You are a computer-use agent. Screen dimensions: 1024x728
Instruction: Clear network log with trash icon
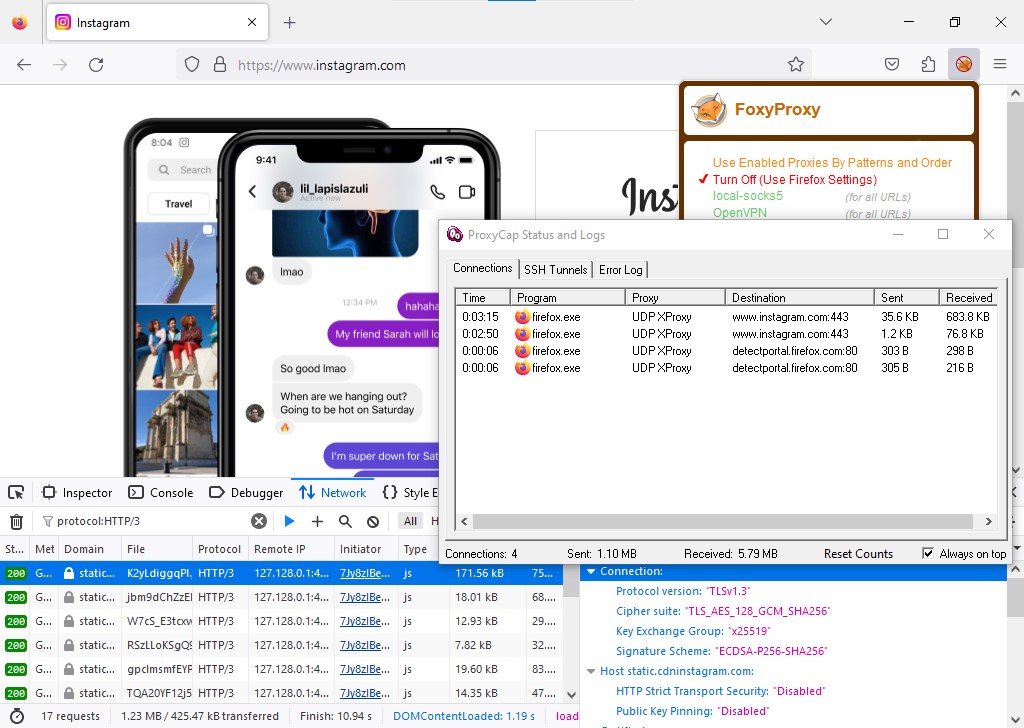(16, 521)
